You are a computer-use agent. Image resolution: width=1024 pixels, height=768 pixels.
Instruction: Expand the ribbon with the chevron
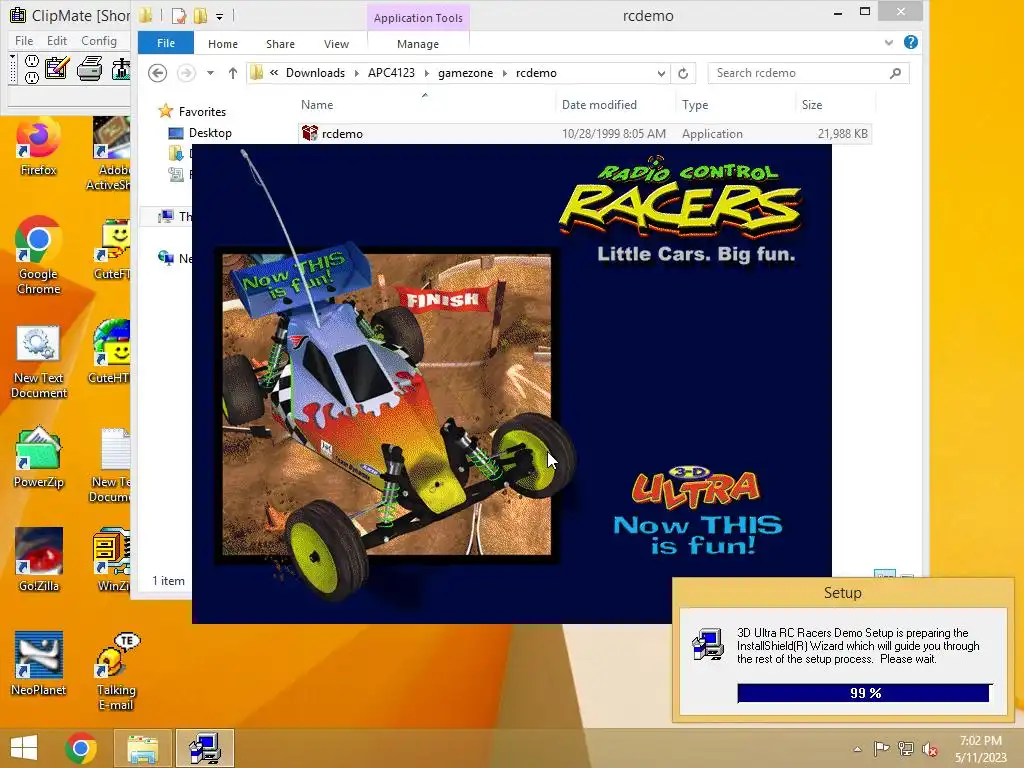(889, 42)
